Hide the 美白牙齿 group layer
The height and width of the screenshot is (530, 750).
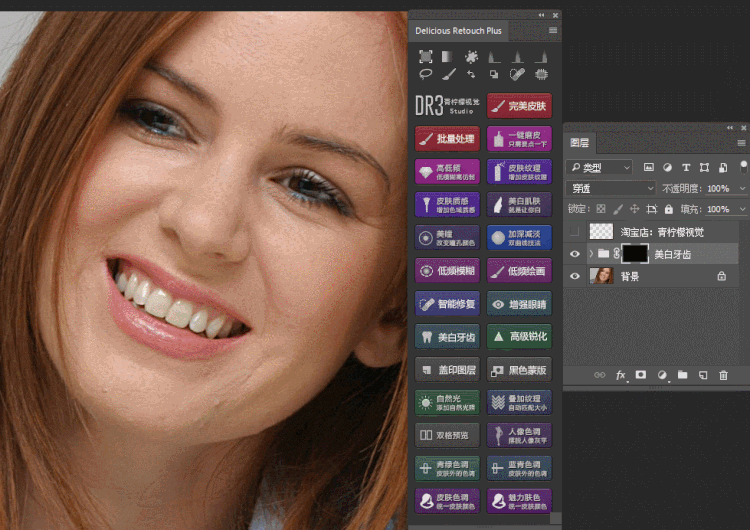pos(575,254)
